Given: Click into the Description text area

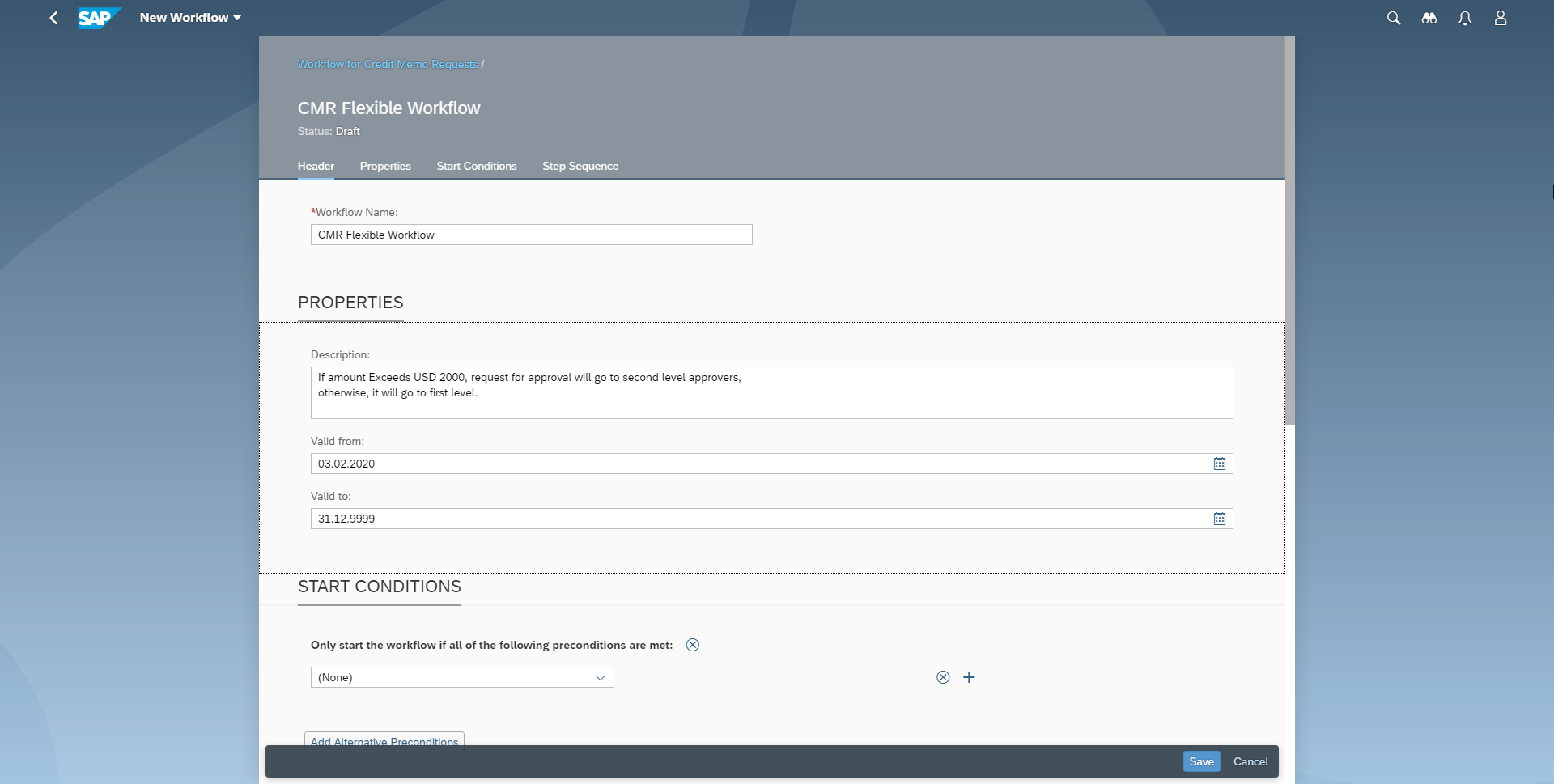Looking at the screenshot, I should (771, 392).
